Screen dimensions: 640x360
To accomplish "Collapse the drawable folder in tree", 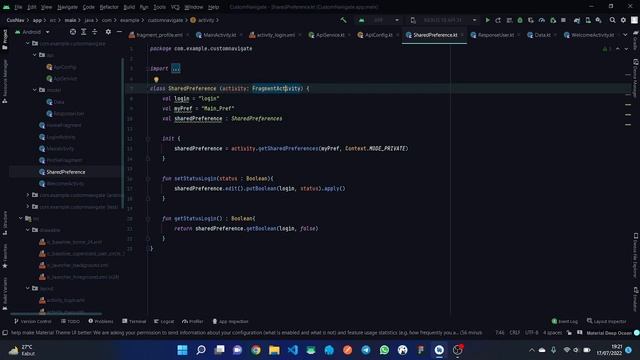I will (28, 230).
